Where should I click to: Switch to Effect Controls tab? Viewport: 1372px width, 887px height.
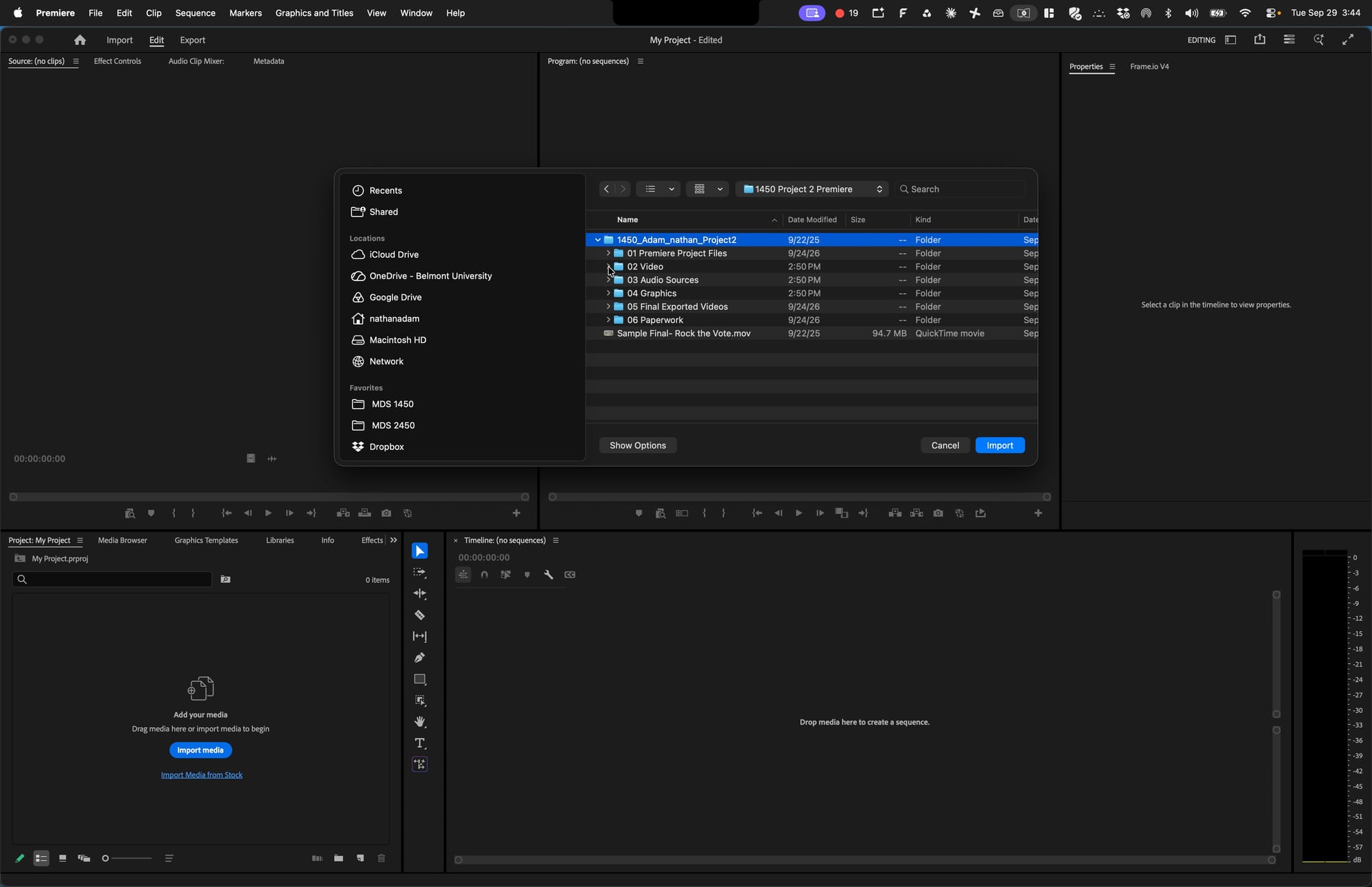coord(117,61)
